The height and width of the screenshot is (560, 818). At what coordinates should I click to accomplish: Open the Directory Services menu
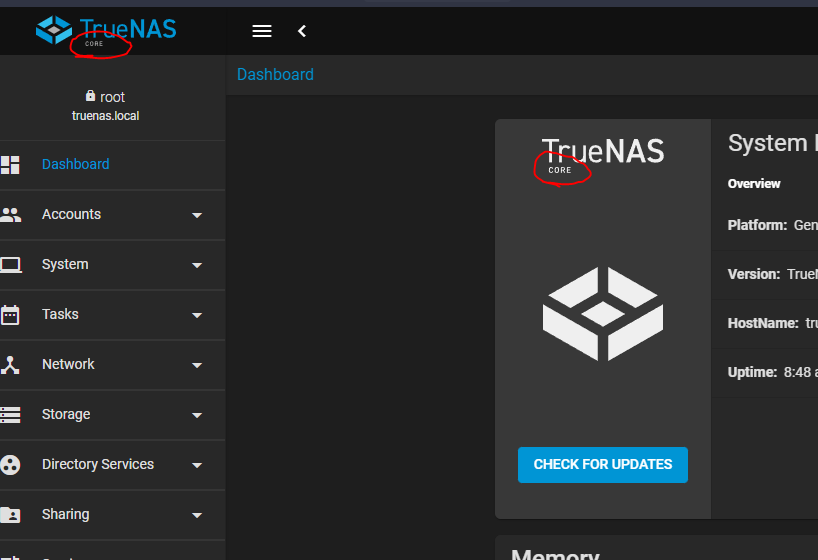[113, 464]
